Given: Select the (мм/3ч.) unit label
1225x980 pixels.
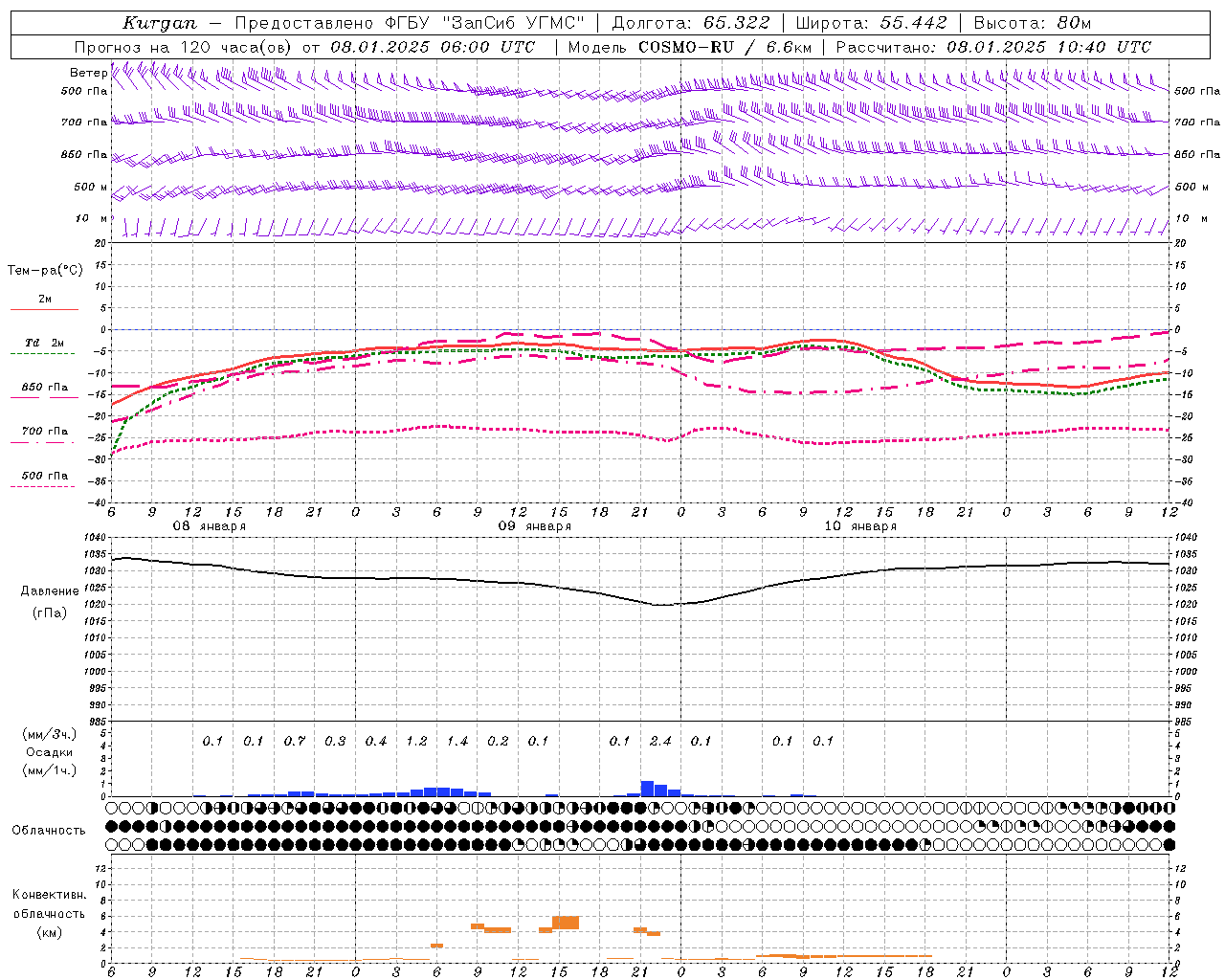Looking at the screenshot, I should [x=49, y=734].
